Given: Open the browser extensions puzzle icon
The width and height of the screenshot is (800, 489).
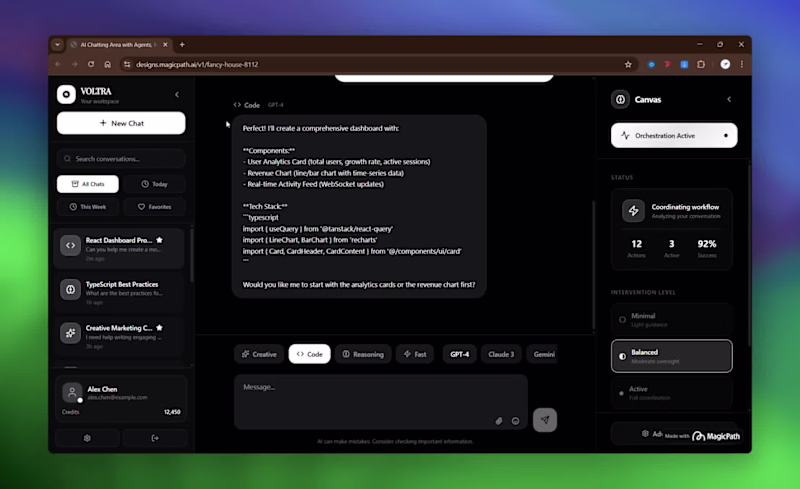Looking at the screenshot, I should pos(701,64).
